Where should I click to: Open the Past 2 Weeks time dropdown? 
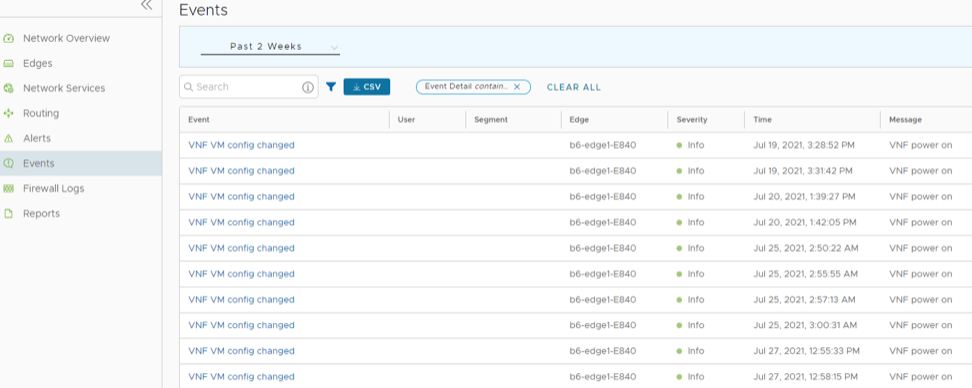[x=270, y=47]
